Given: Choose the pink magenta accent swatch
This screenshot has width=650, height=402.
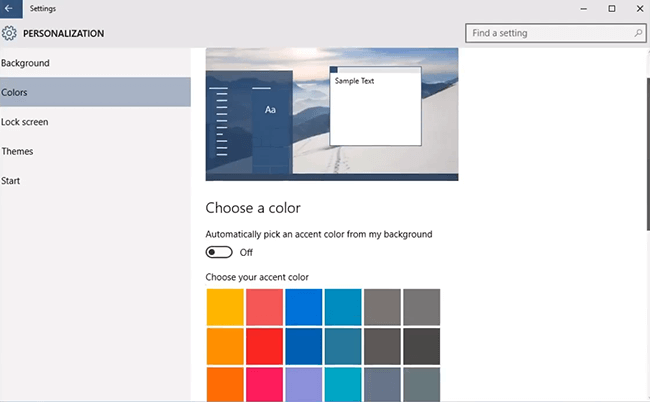Looking at the screenshot, I should 264,384.
